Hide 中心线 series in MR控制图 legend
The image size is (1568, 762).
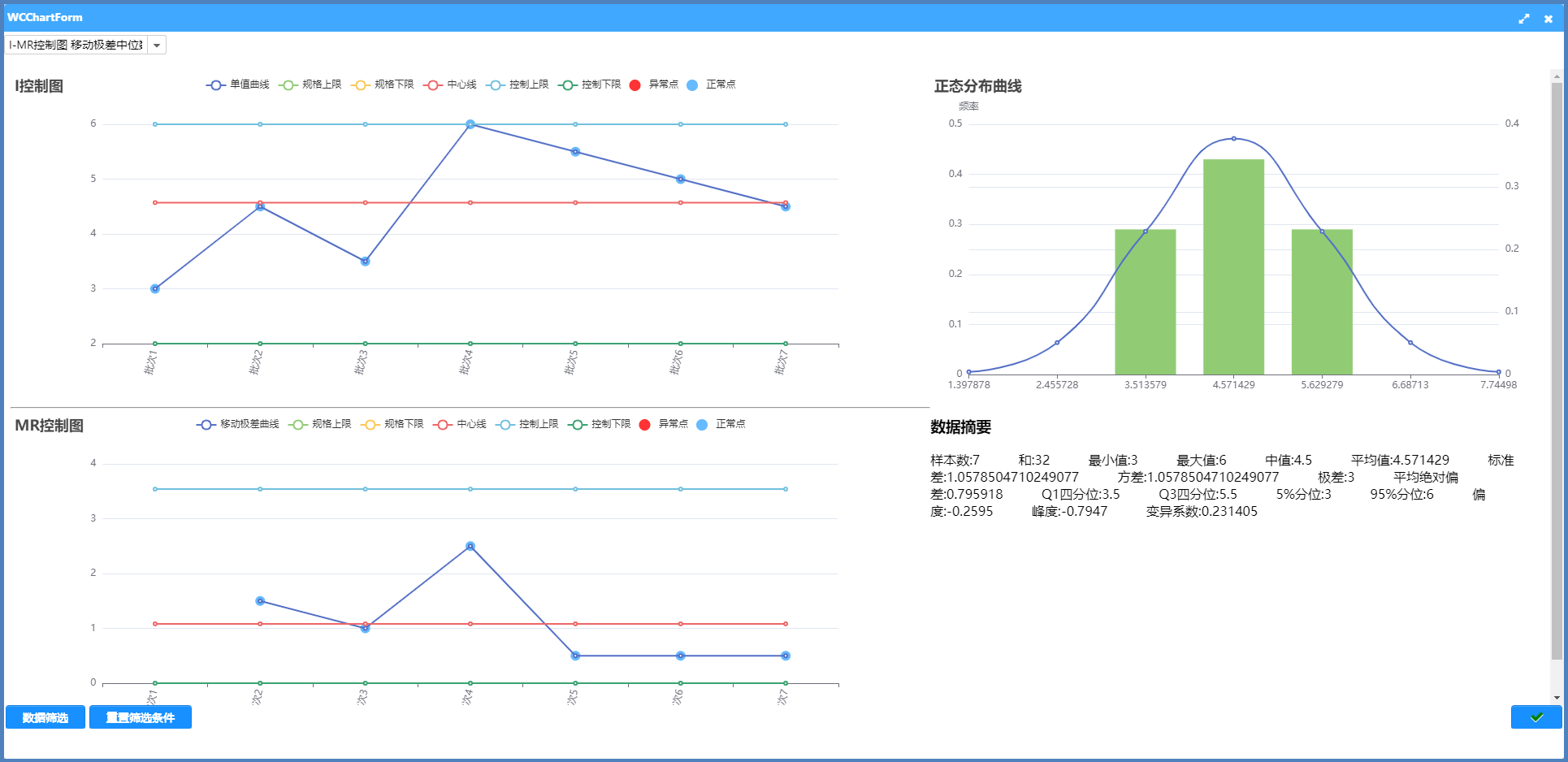coord(443,425)
